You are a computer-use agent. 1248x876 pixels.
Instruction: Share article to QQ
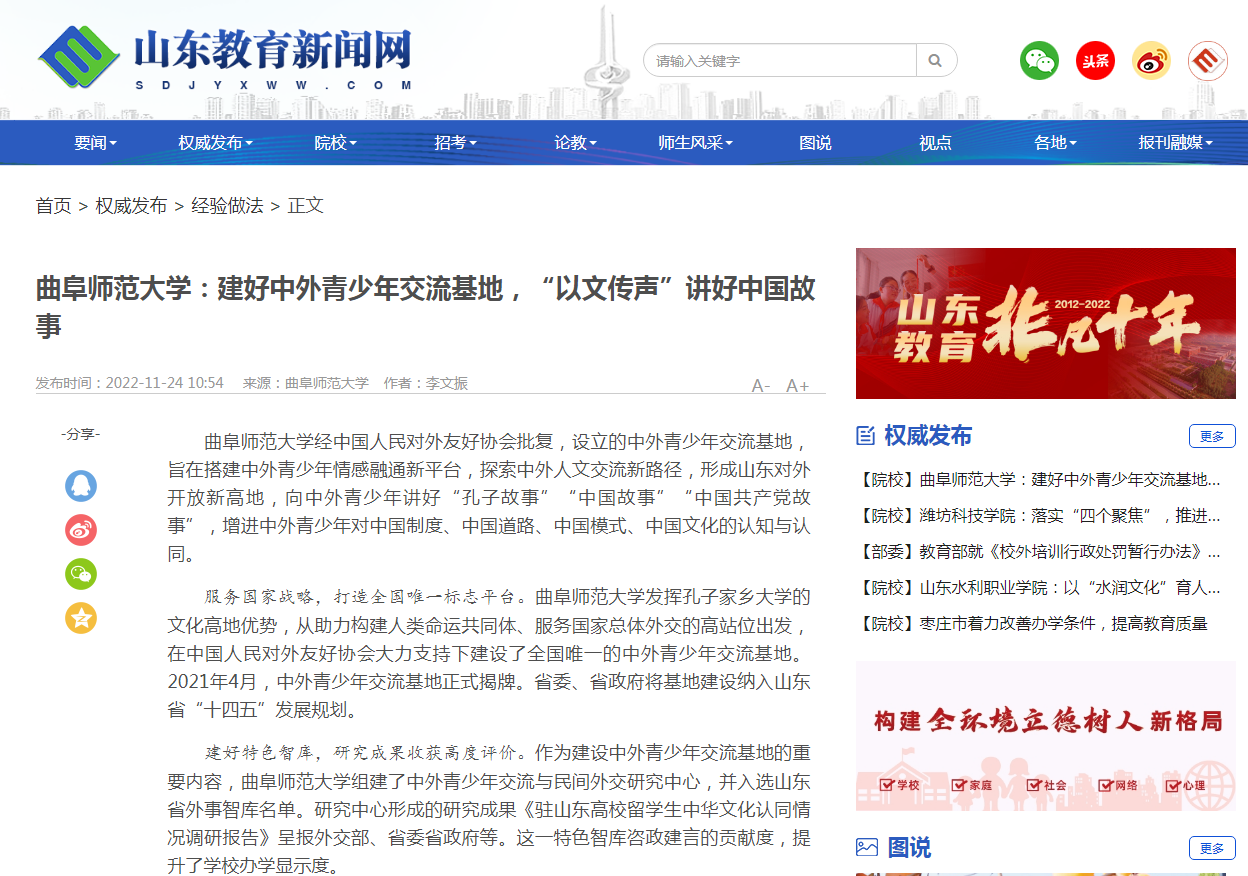point(81,486)
